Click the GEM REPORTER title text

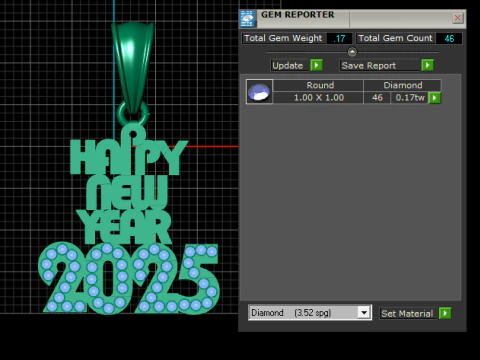[x=297, y=15]
